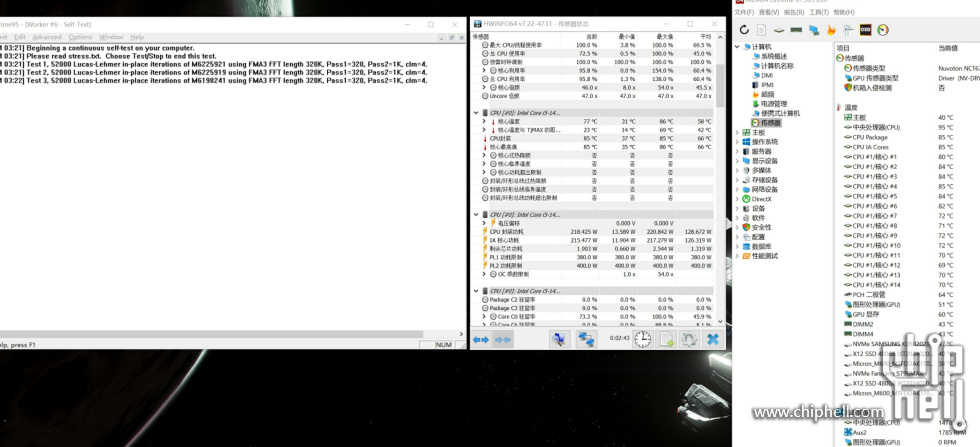Expand 性能测试 node in AIDA64 tree

[736, 256]
